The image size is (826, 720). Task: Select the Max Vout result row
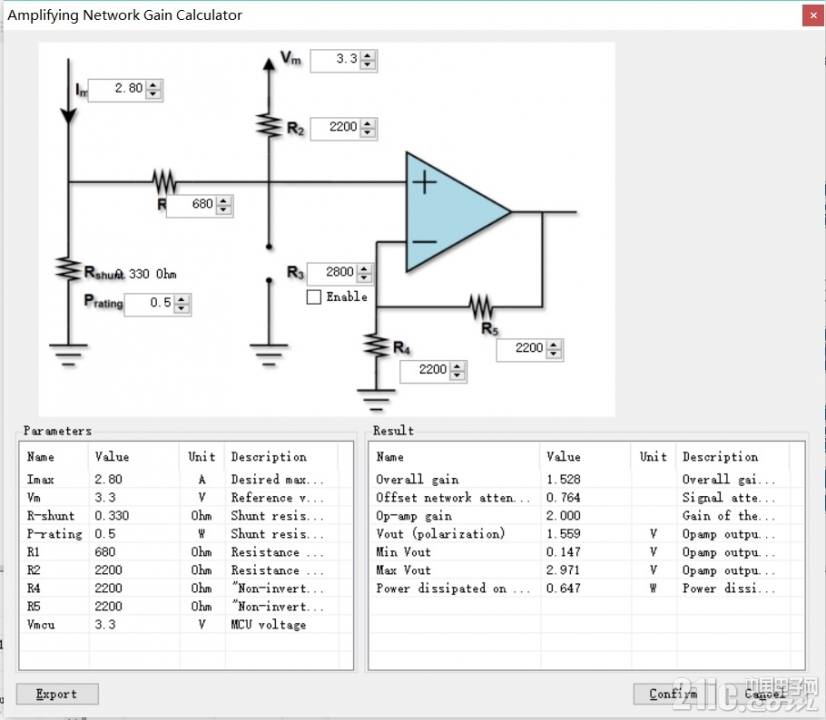[x=587, y=570]
